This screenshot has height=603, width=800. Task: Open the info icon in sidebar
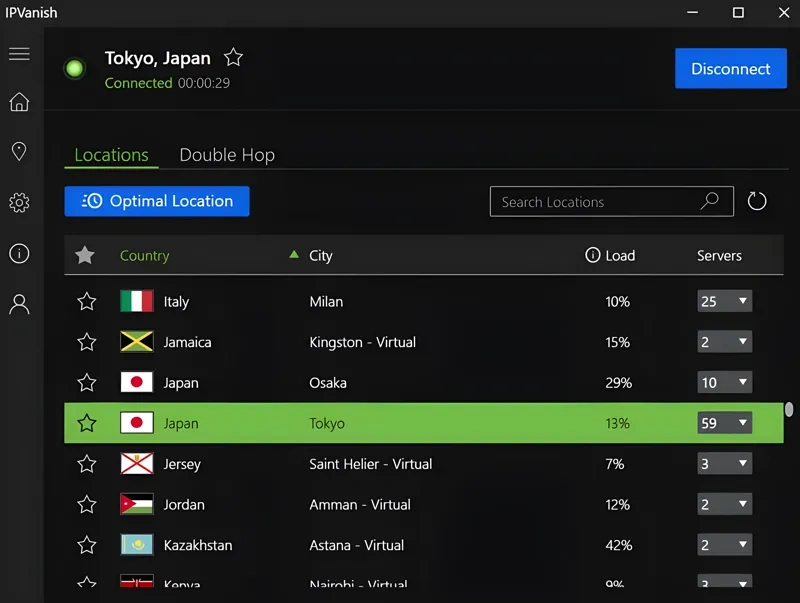(19, 253)
